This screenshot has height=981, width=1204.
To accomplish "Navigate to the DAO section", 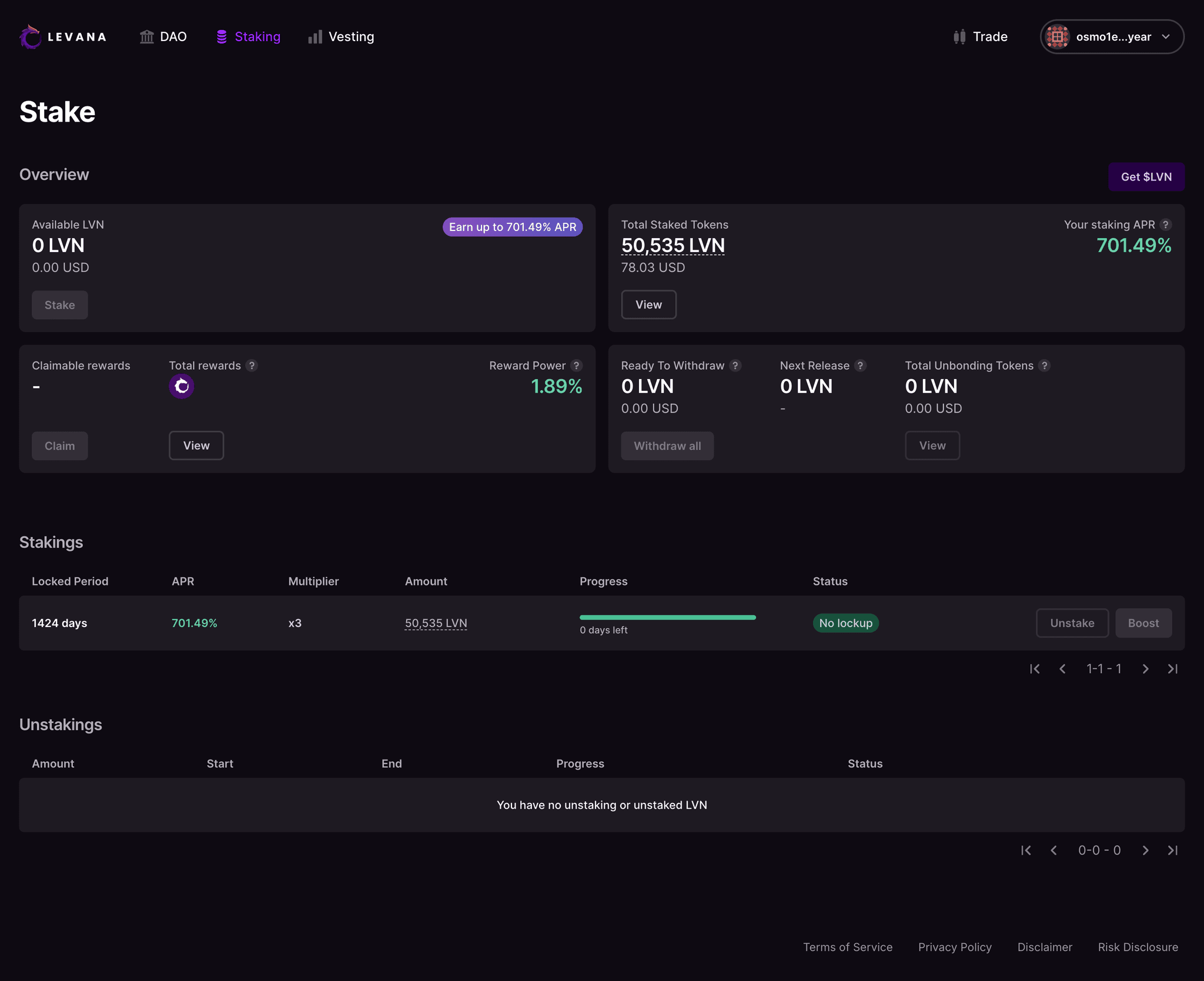I will 172,36.
